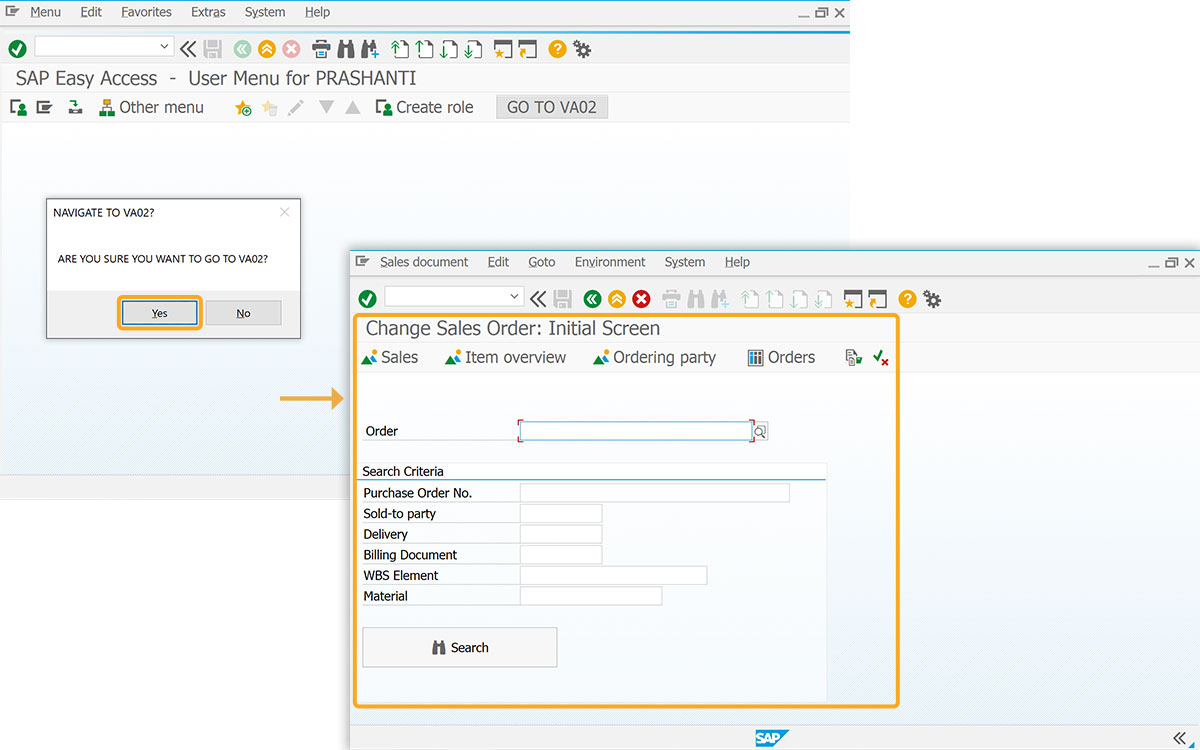Click the Ordering party button
The height and width of the screenshot is (750, 1200).
(x=655, y=357)
